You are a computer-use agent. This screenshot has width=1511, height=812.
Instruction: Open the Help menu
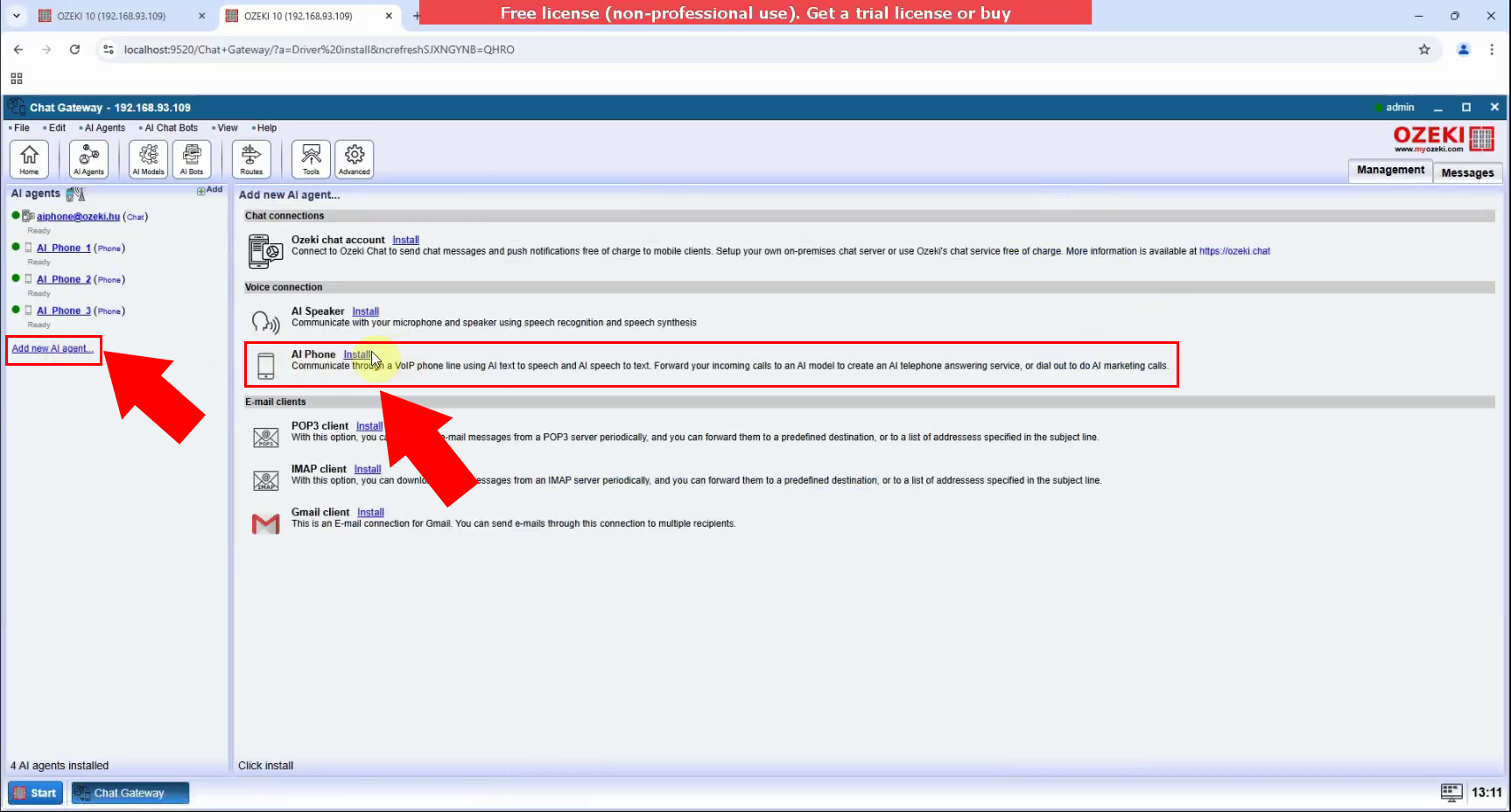tap(264, 128)
